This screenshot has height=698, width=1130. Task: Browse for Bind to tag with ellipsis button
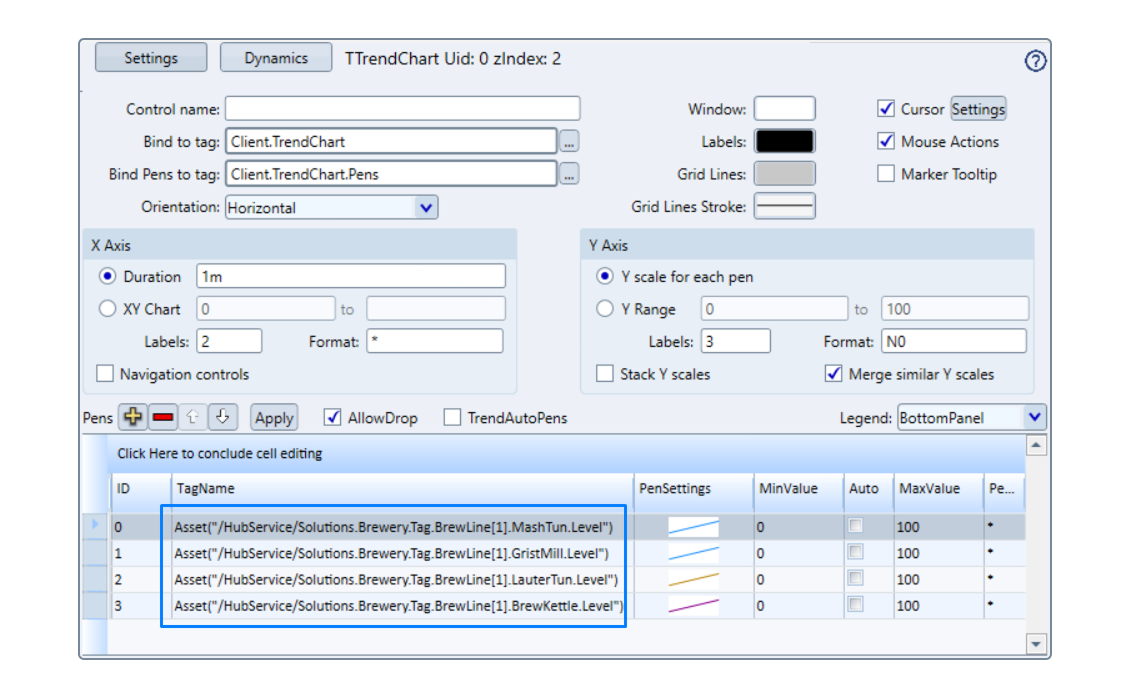point(569,142)
